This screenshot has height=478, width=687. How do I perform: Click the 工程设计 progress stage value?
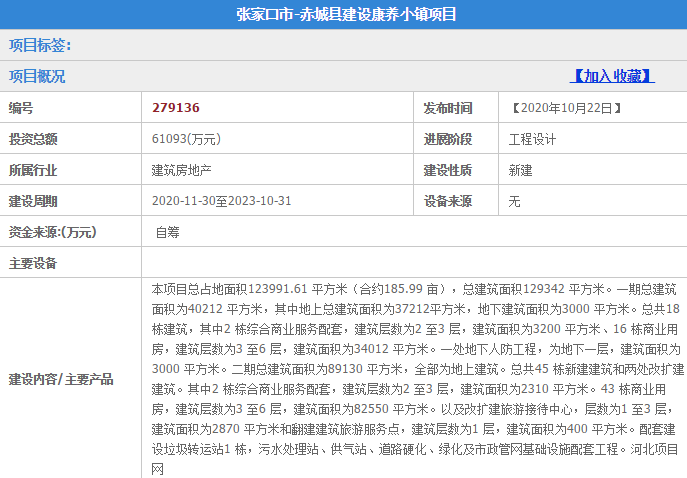(532, 138)
